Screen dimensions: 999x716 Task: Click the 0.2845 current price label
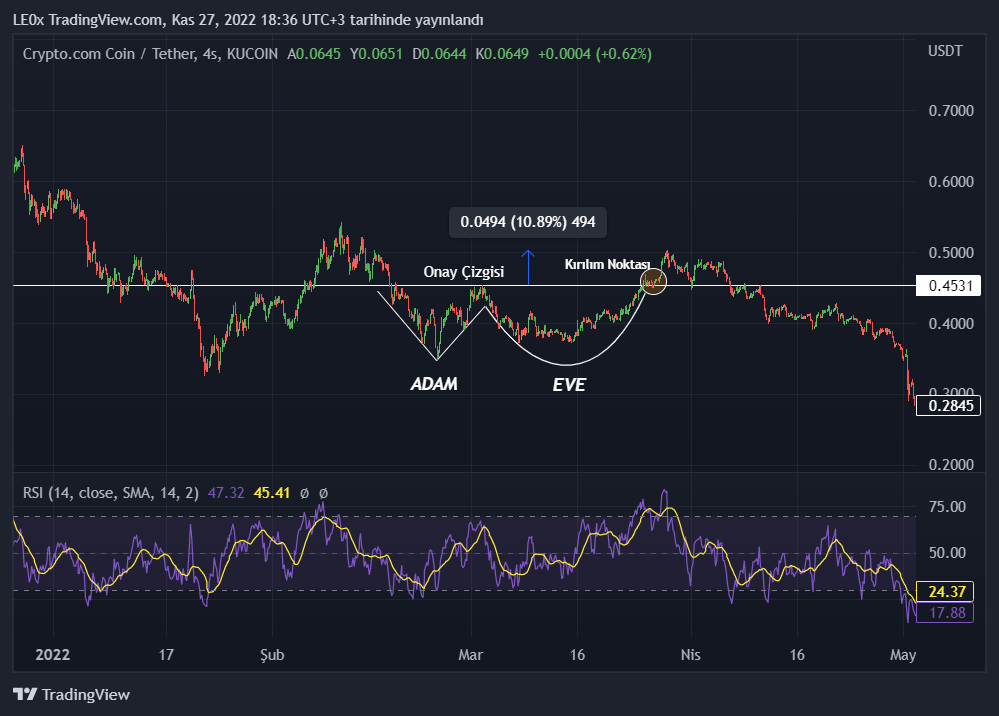pyautogui.click(x=946, y=405)
